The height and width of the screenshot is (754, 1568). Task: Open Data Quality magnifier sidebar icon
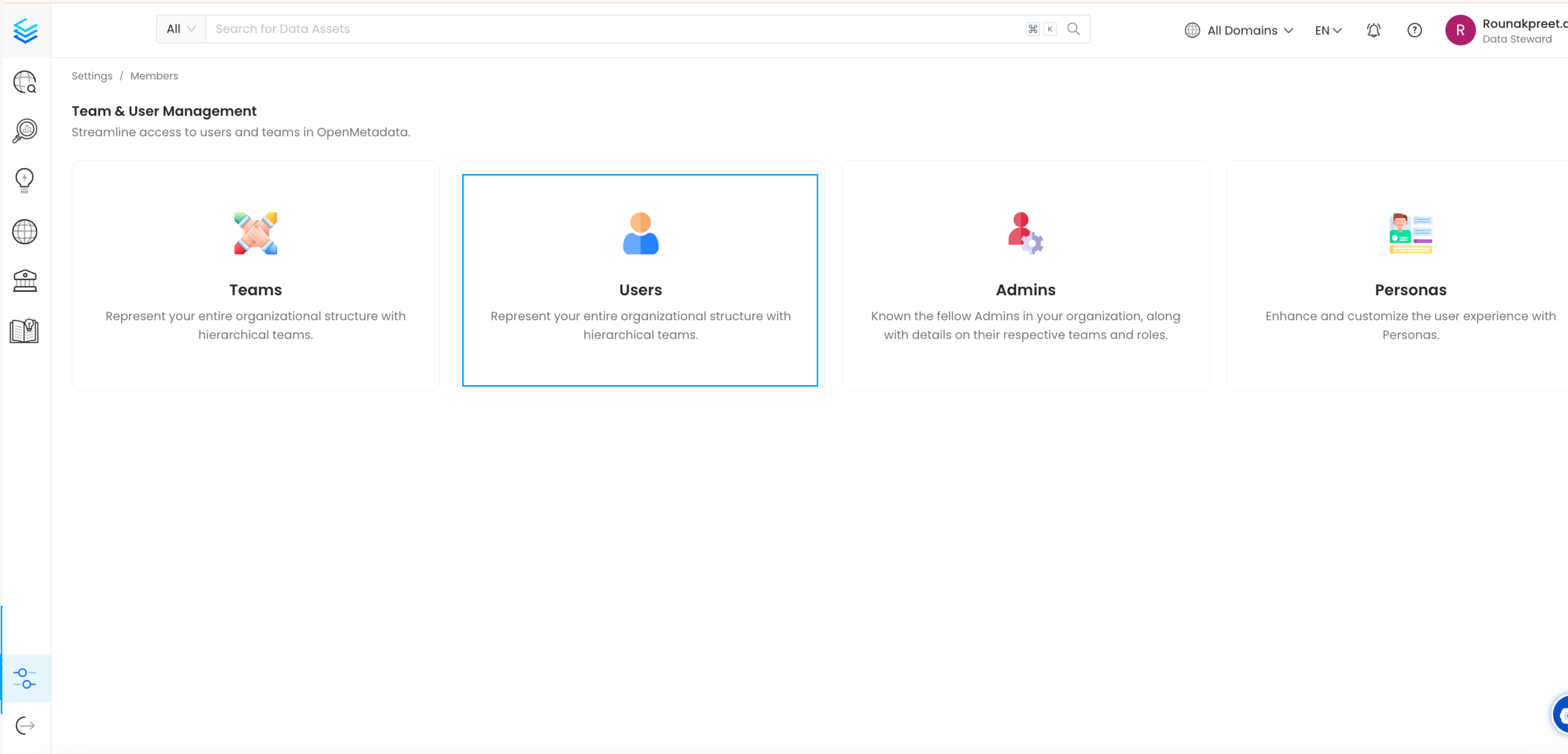point(25,130)
